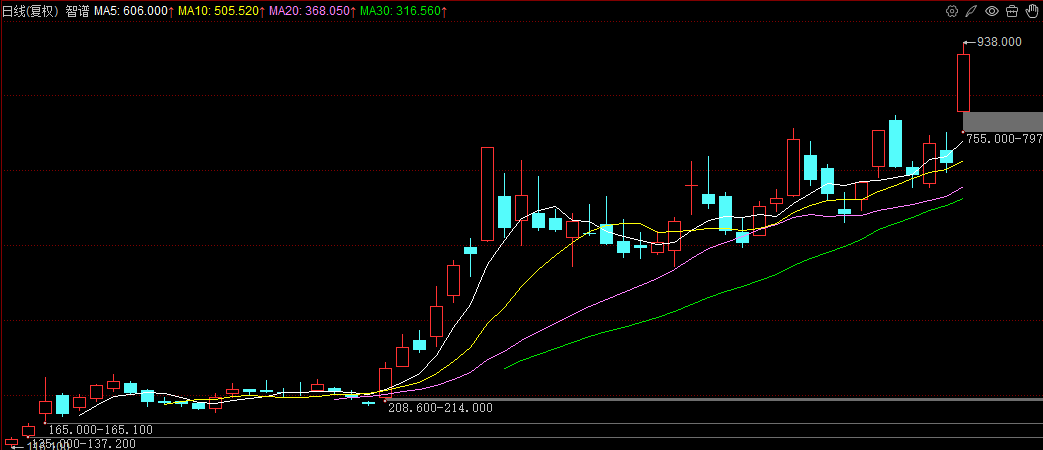Viewport: 1043px width, 450px height.
Task: Click gray gap band above 208.600-214.000
Action: coord(714,399)
